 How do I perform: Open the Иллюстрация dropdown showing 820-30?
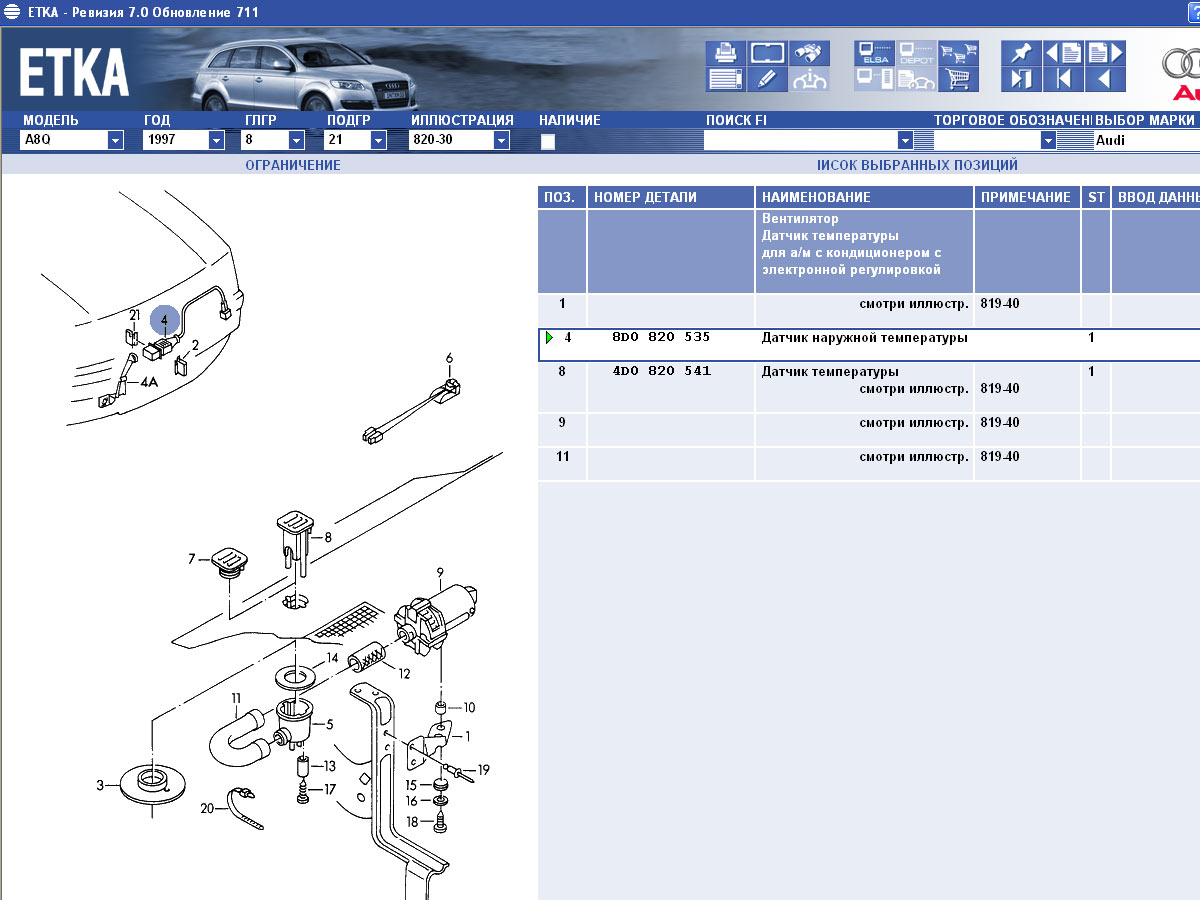[x=501, y=140]
